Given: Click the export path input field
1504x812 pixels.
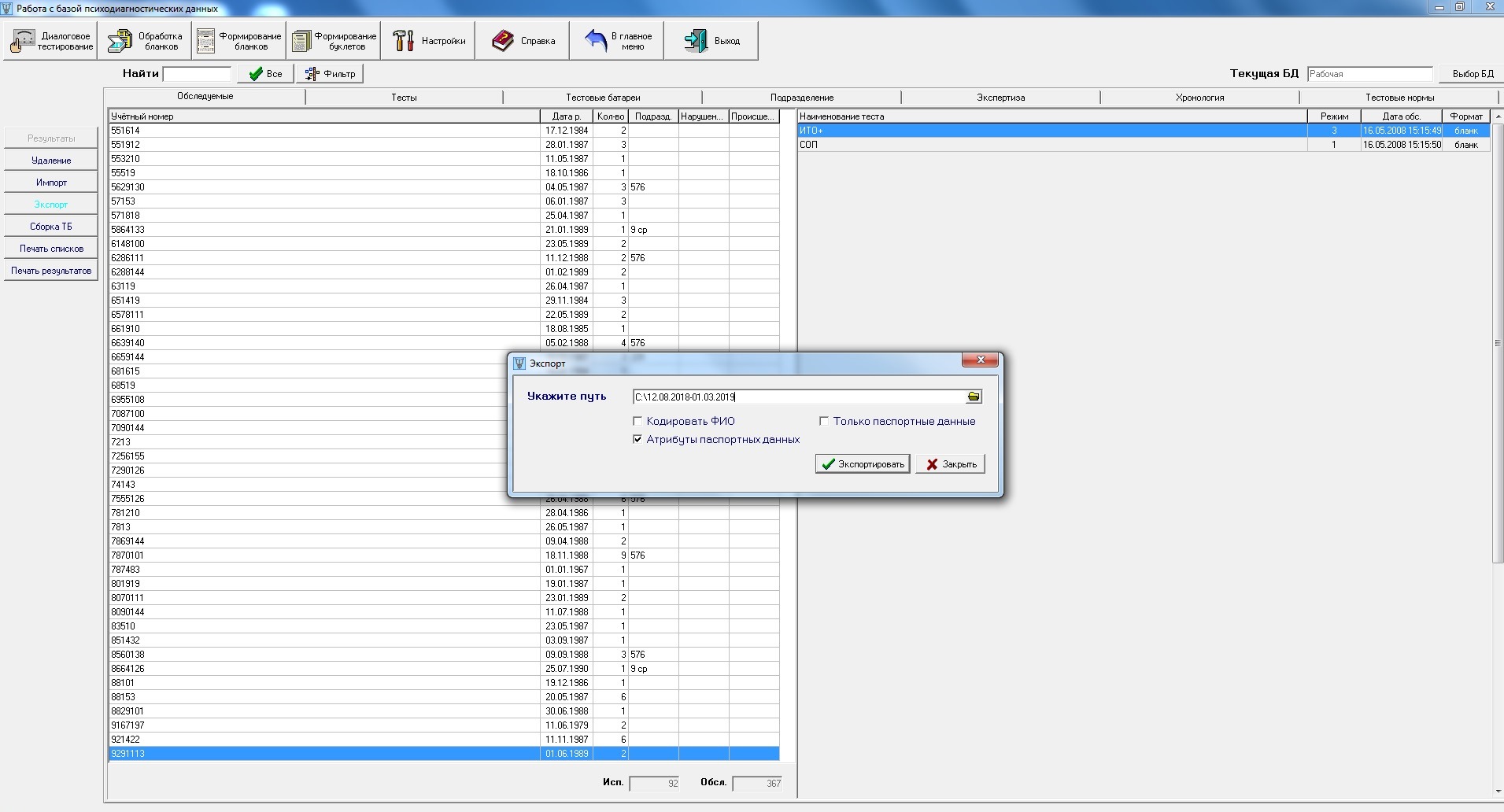Looking at the screenshot, I should pos(798,397).
